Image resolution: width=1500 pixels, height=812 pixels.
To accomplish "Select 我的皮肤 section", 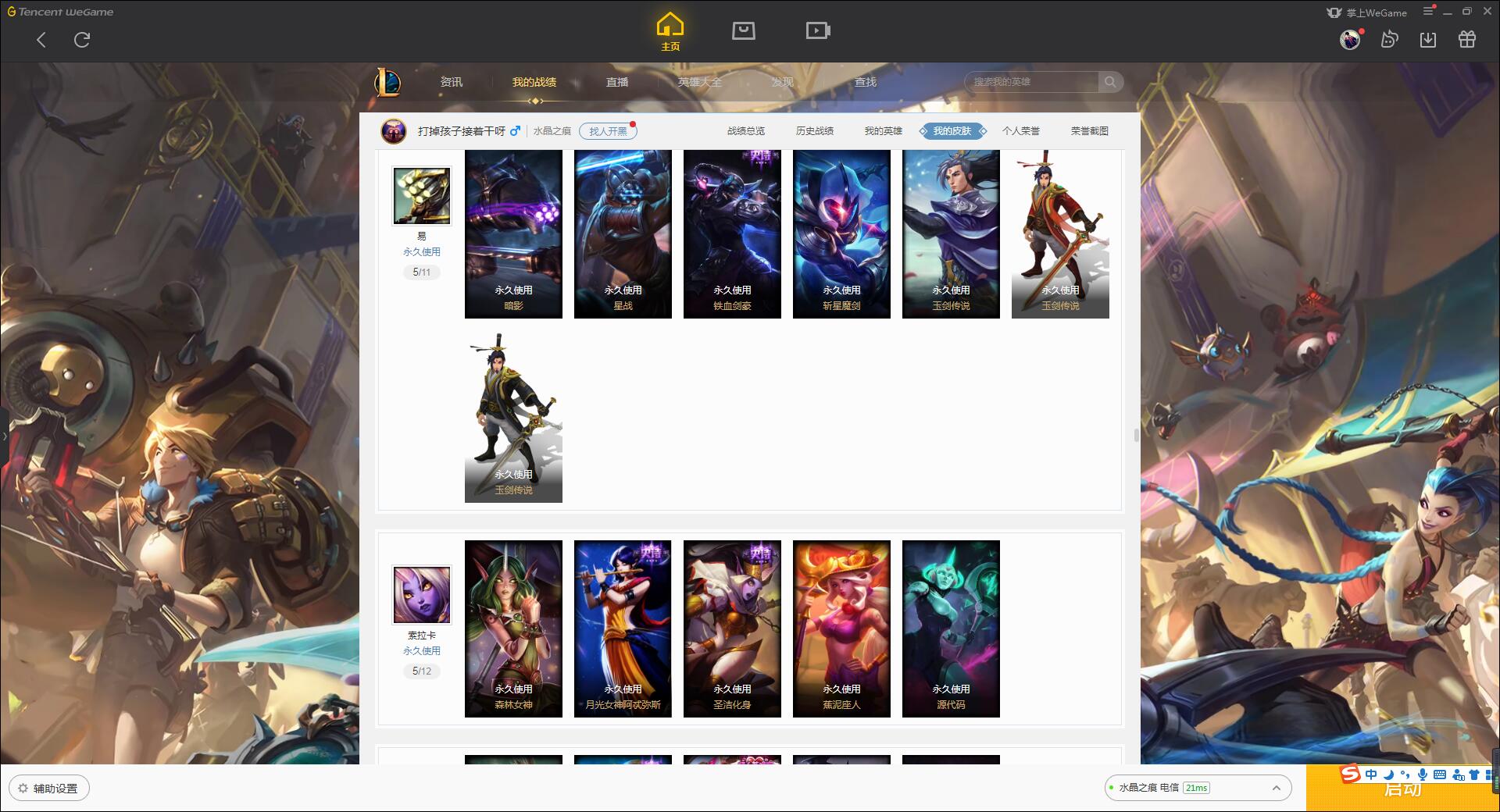I will tap(952, 131).
